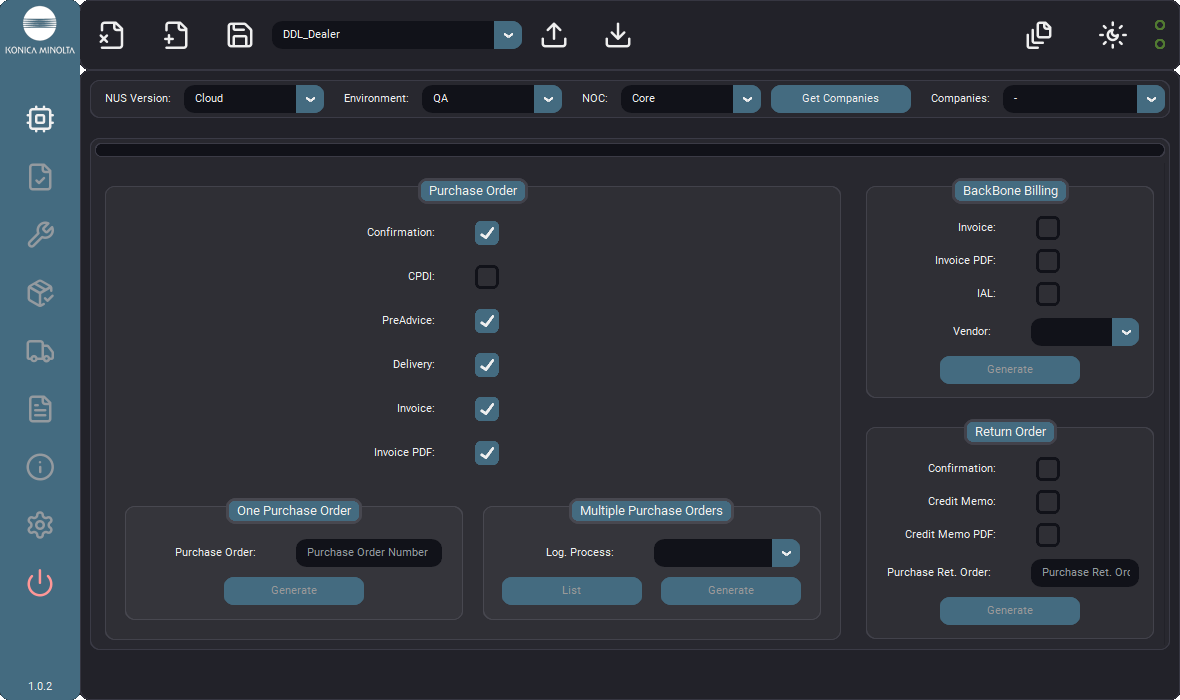Toggle the light/dark theme icon
The width and height of the screenshot is (1180, 700).
(x=1112, y=35)
